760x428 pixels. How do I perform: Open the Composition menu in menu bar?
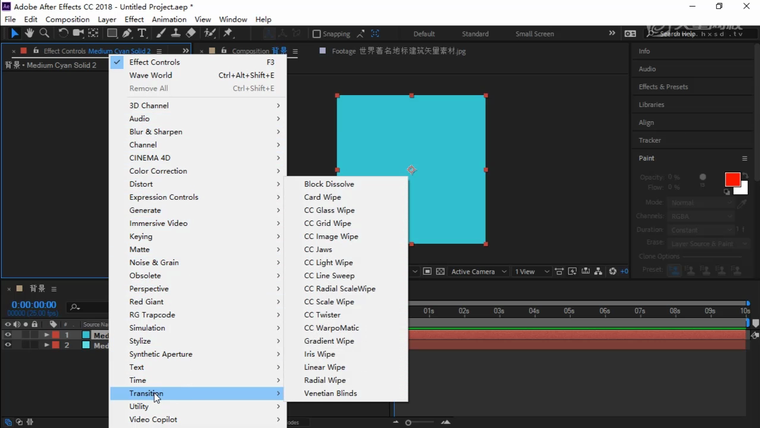[67, 19]
